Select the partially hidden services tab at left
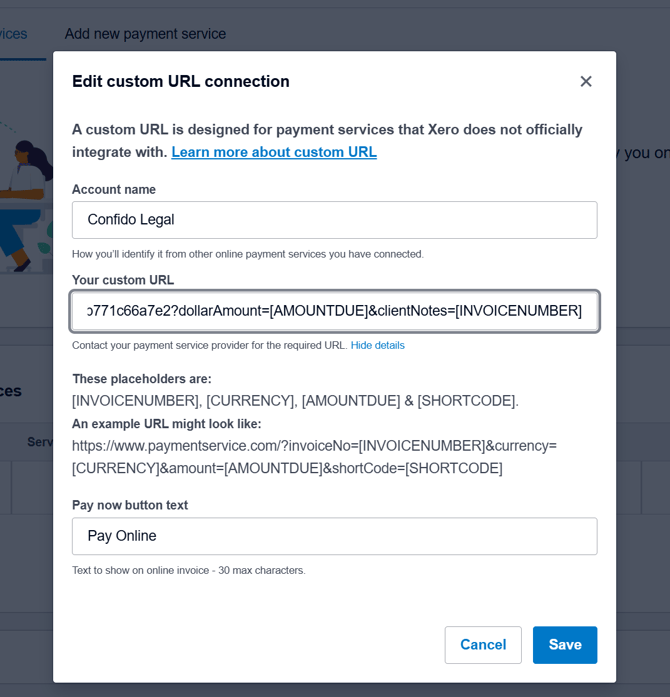 (14, 34)
